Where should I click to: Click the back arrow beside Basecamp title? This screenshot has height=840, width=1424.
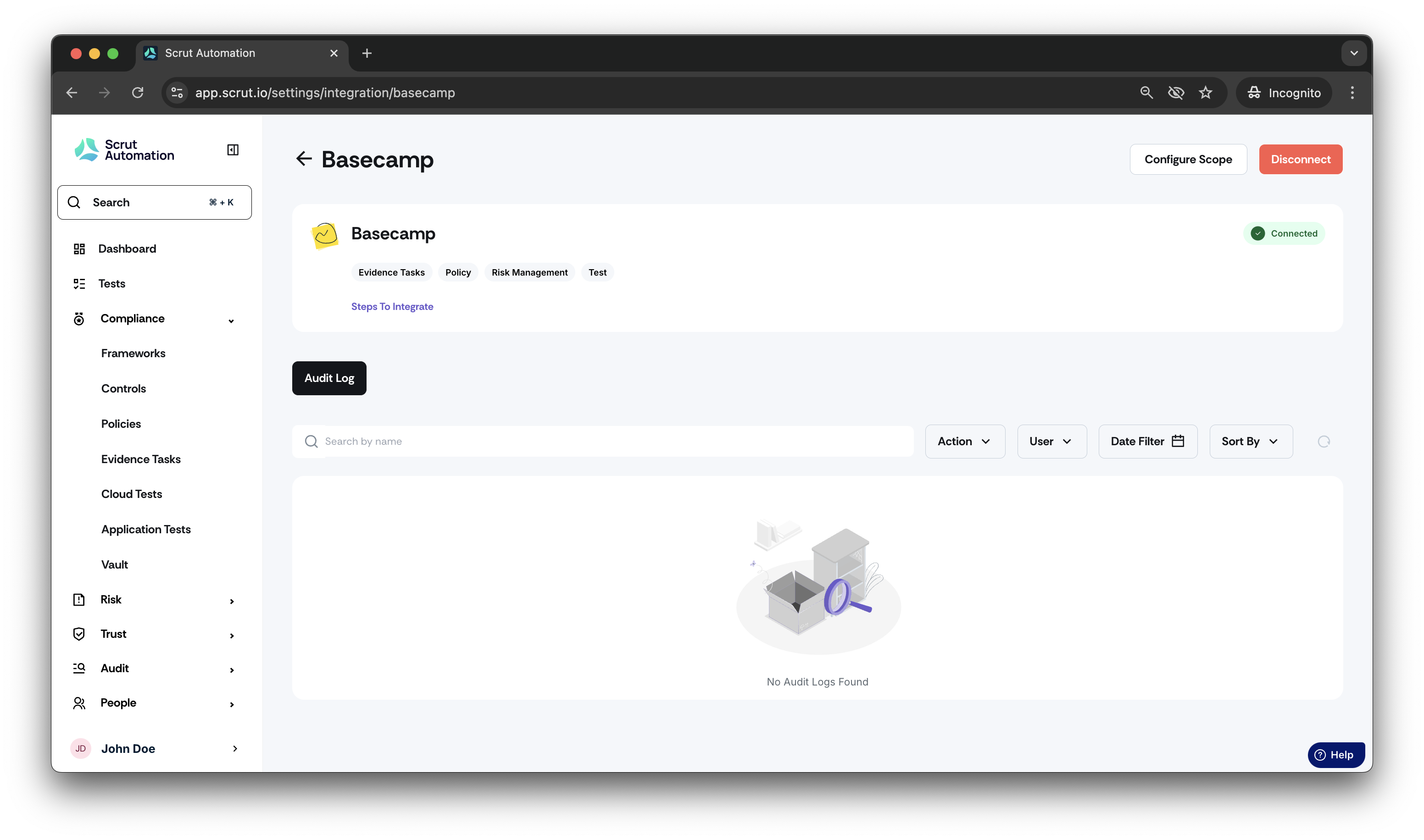click(304, 159)
